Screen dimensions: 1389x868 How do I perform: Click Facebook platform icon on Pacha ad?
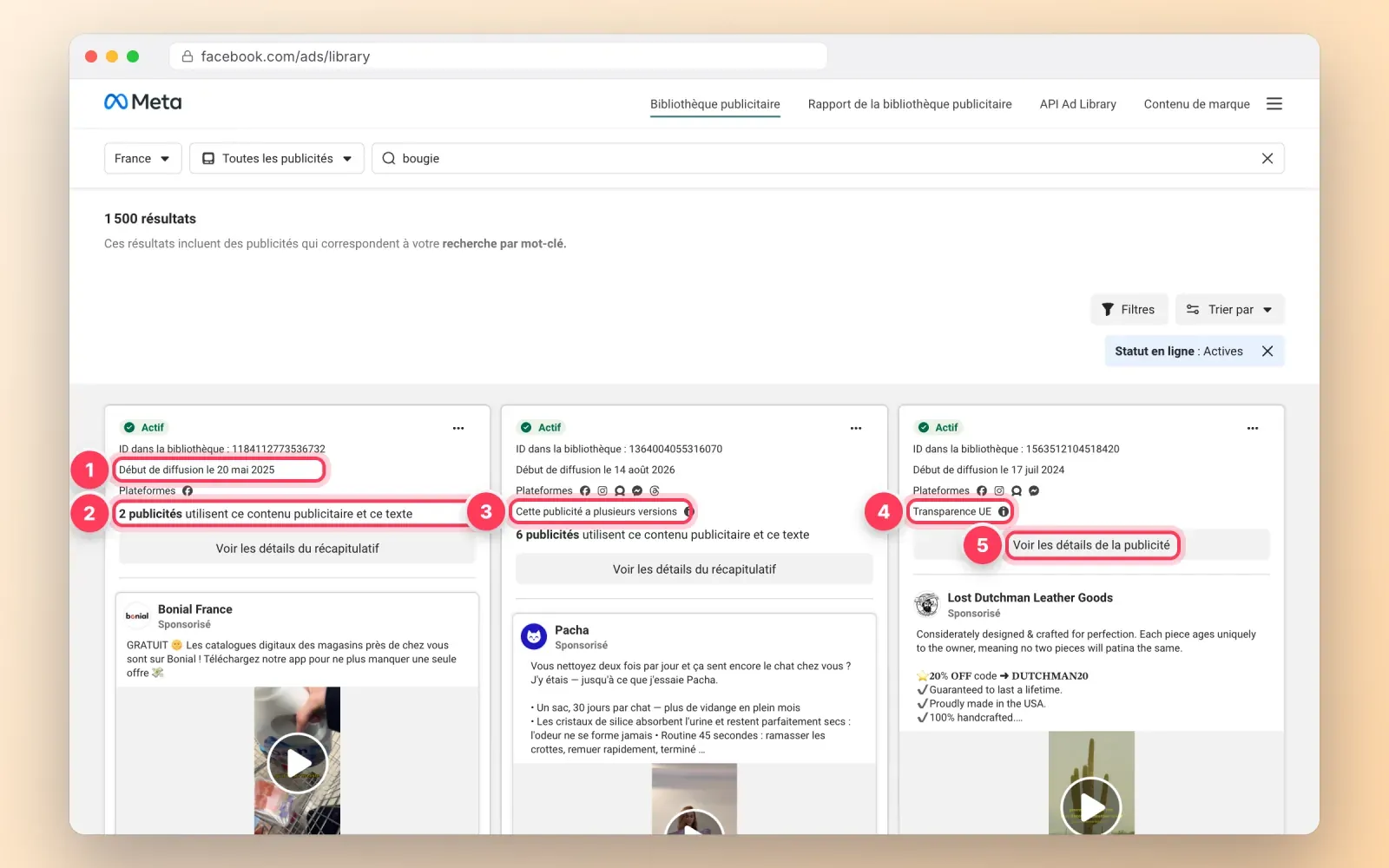coord(584,490)
